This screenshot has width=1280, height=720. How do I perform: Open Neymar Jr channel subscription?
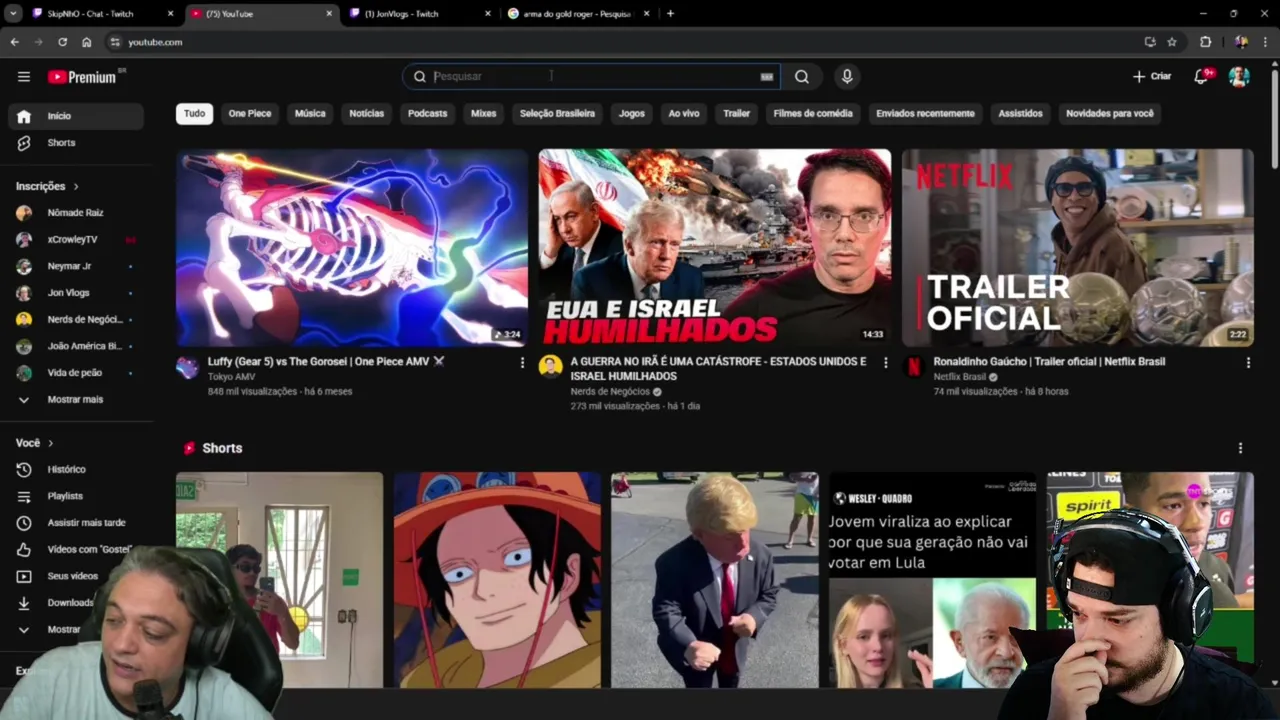pyautogui.click(x=76, y=266)
